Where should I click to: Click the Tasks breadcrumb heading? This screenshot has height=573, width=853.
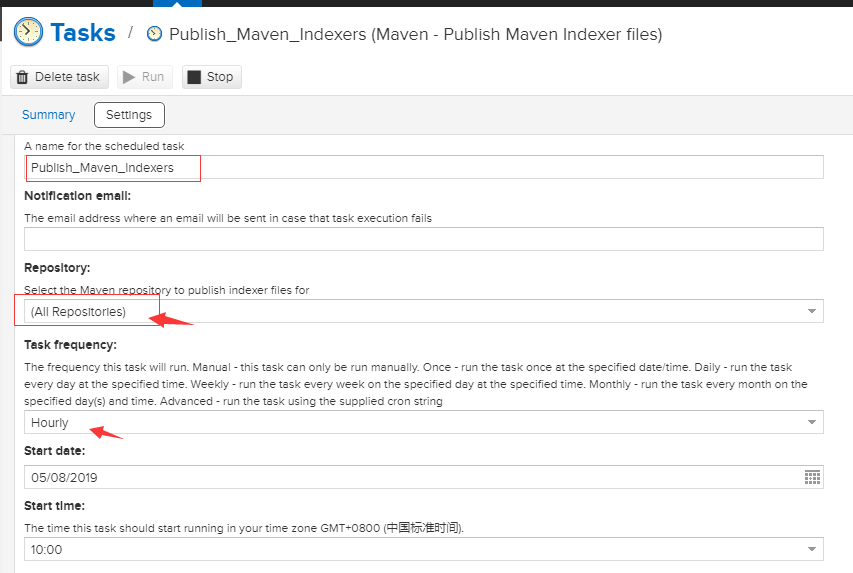click(83, 33)
